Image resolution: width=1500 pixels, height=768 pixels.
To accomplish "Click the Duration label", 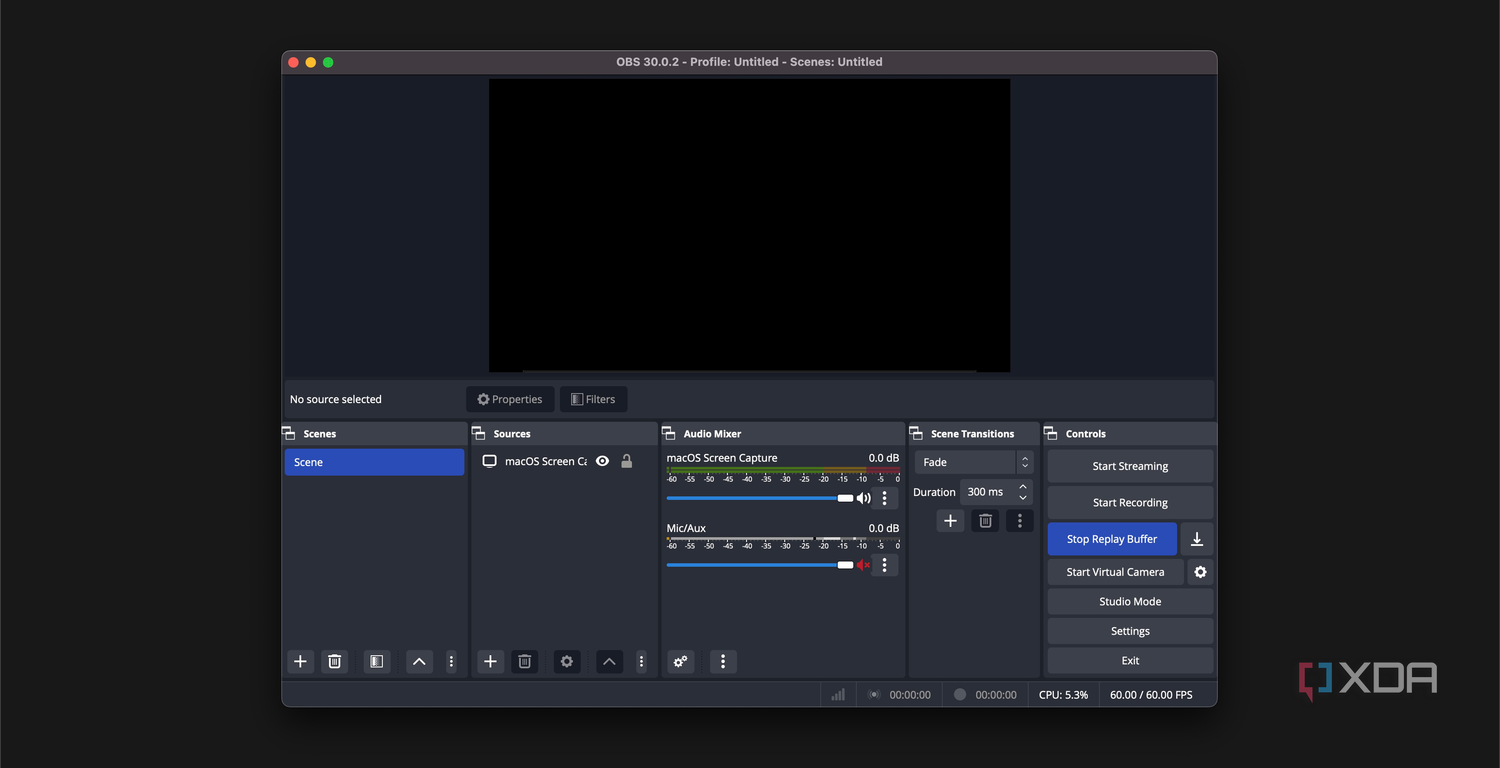I will click(934, 492).
